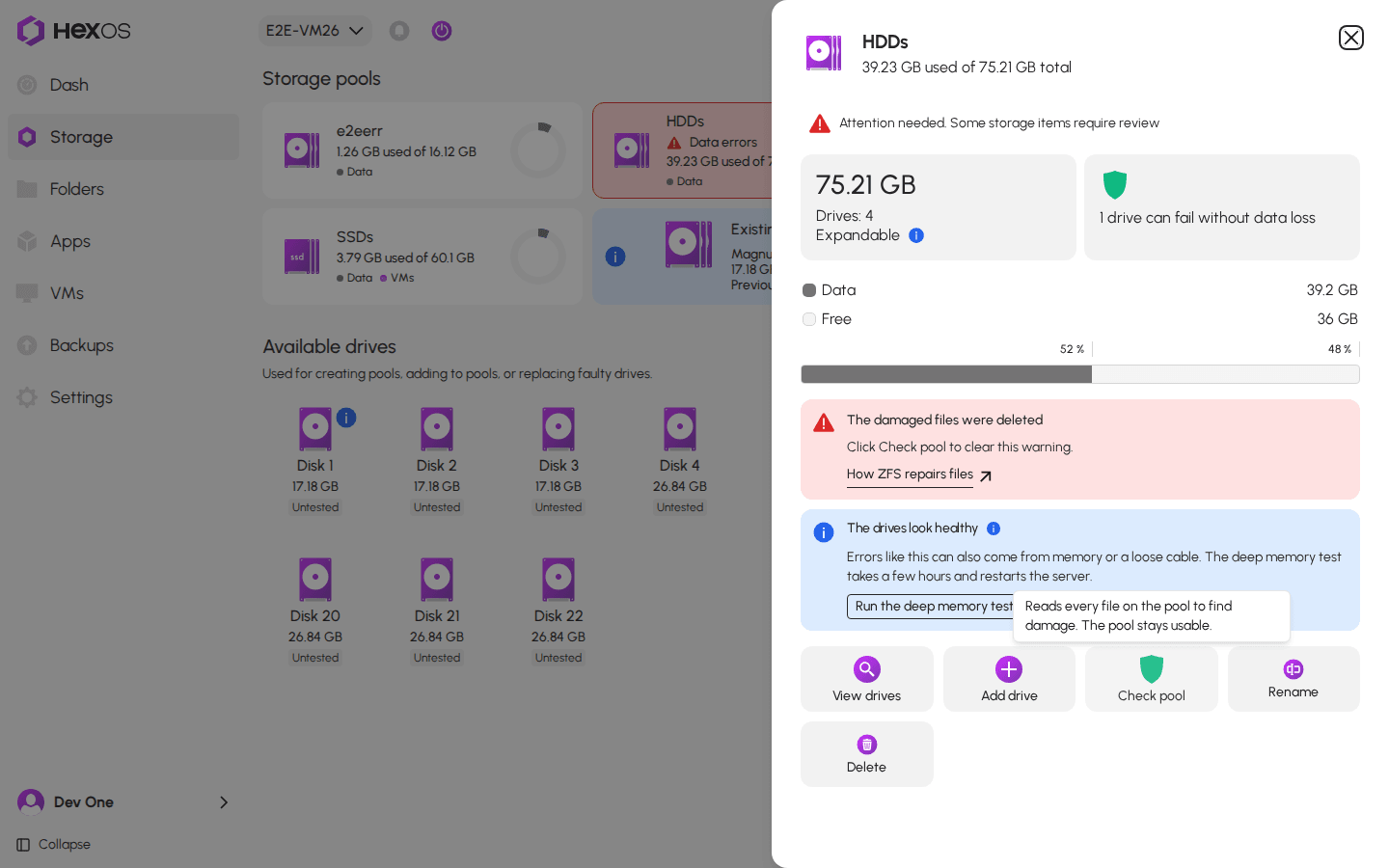The image size is (1389, 868).
Task: Click the Disk 3 drive icon
Action: tap(558, 429)
